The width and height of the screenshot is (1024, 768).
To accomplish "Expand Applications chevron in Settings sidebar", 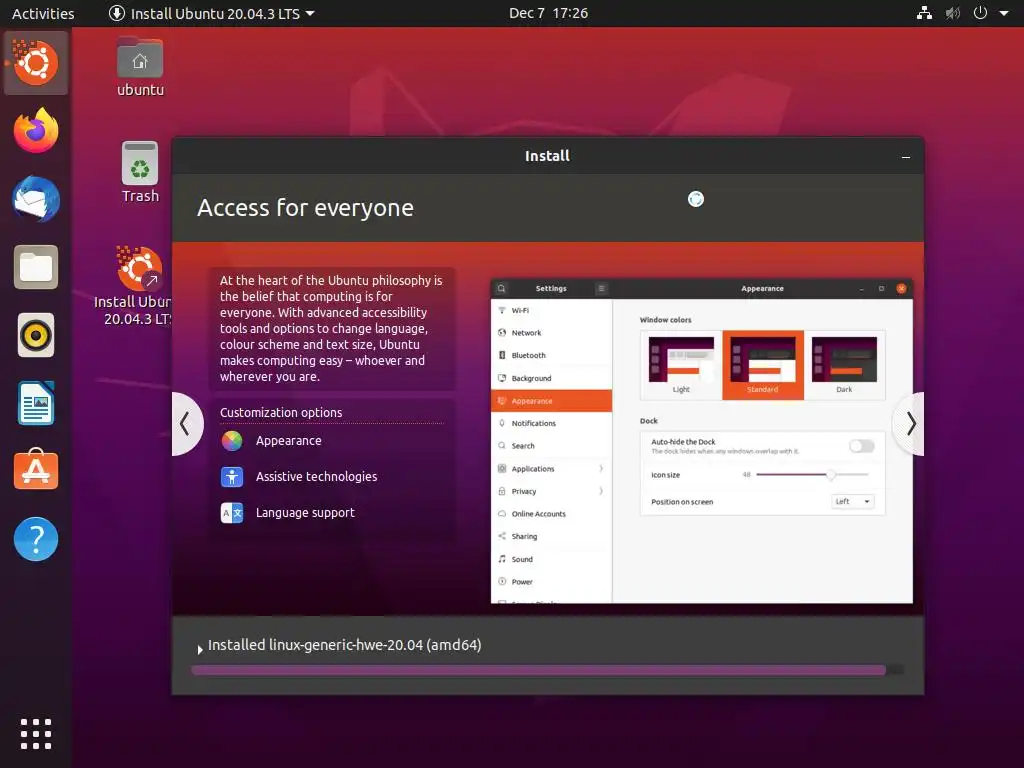I will pyautogui.click(x=601, y=468).
